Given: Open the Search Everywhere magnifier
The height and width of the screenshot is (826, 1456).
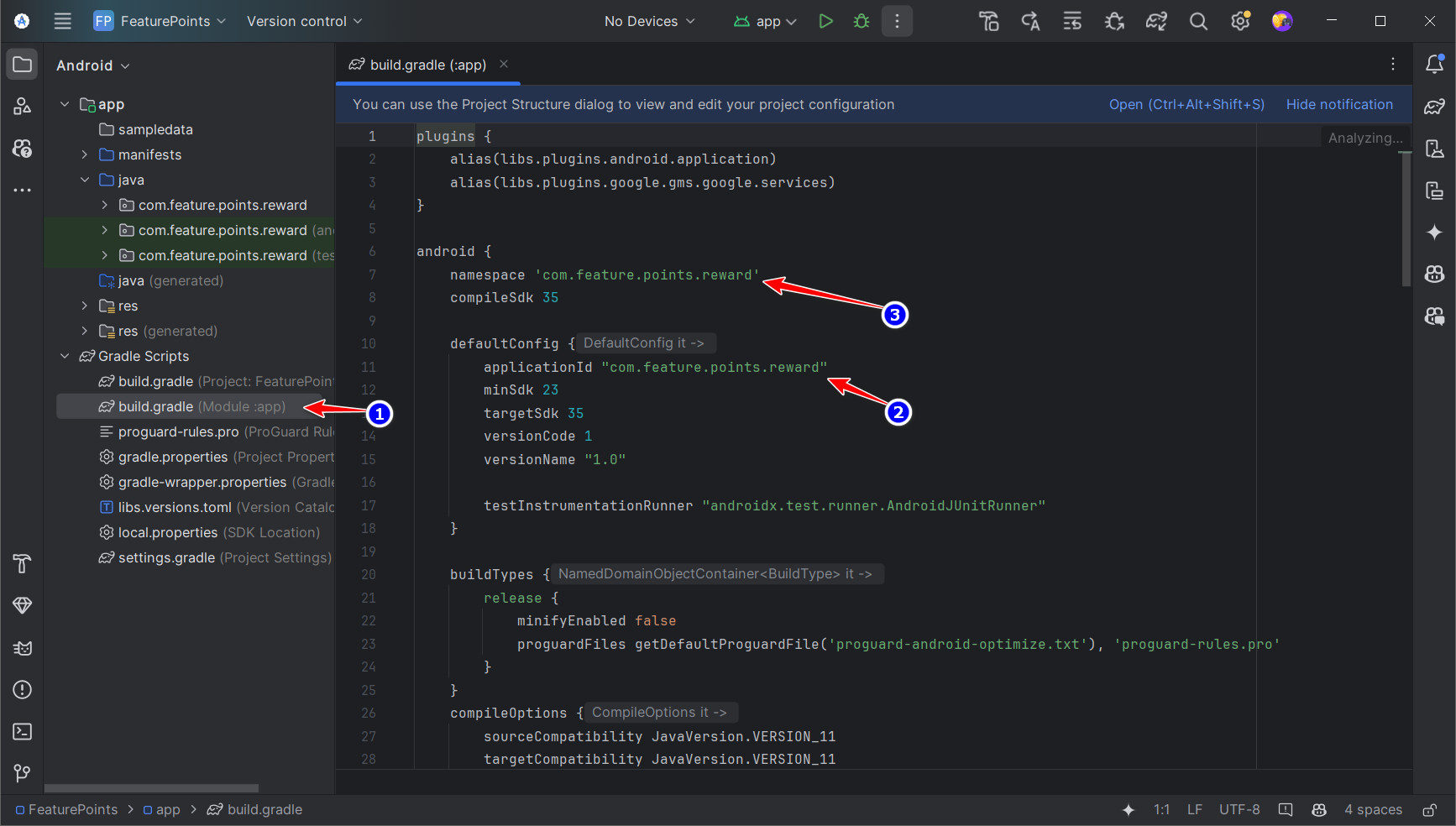Looking at the screenshot, I should [1198, 21].
